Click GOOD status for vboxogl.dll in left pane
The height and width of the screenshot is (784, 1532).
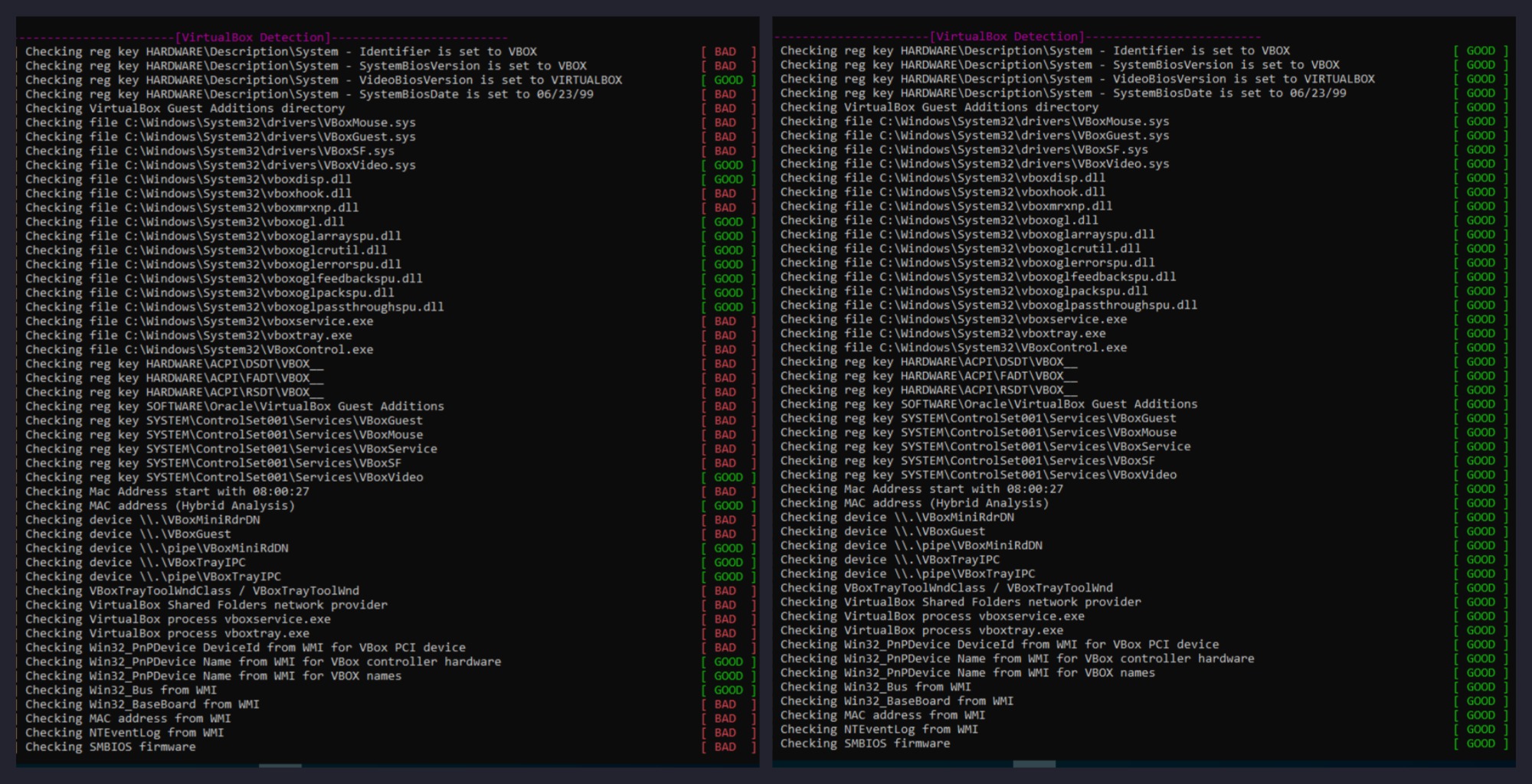pyautogui.click(x=728, y=222)
